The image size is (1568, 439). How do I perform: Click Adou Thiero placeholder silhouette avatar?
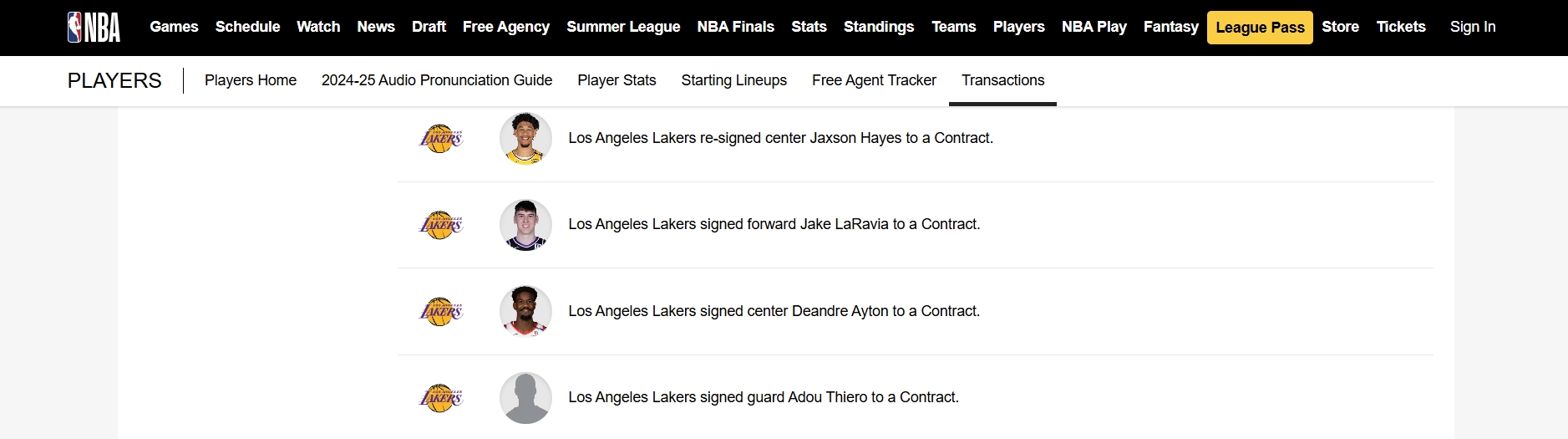coord(525,397)
